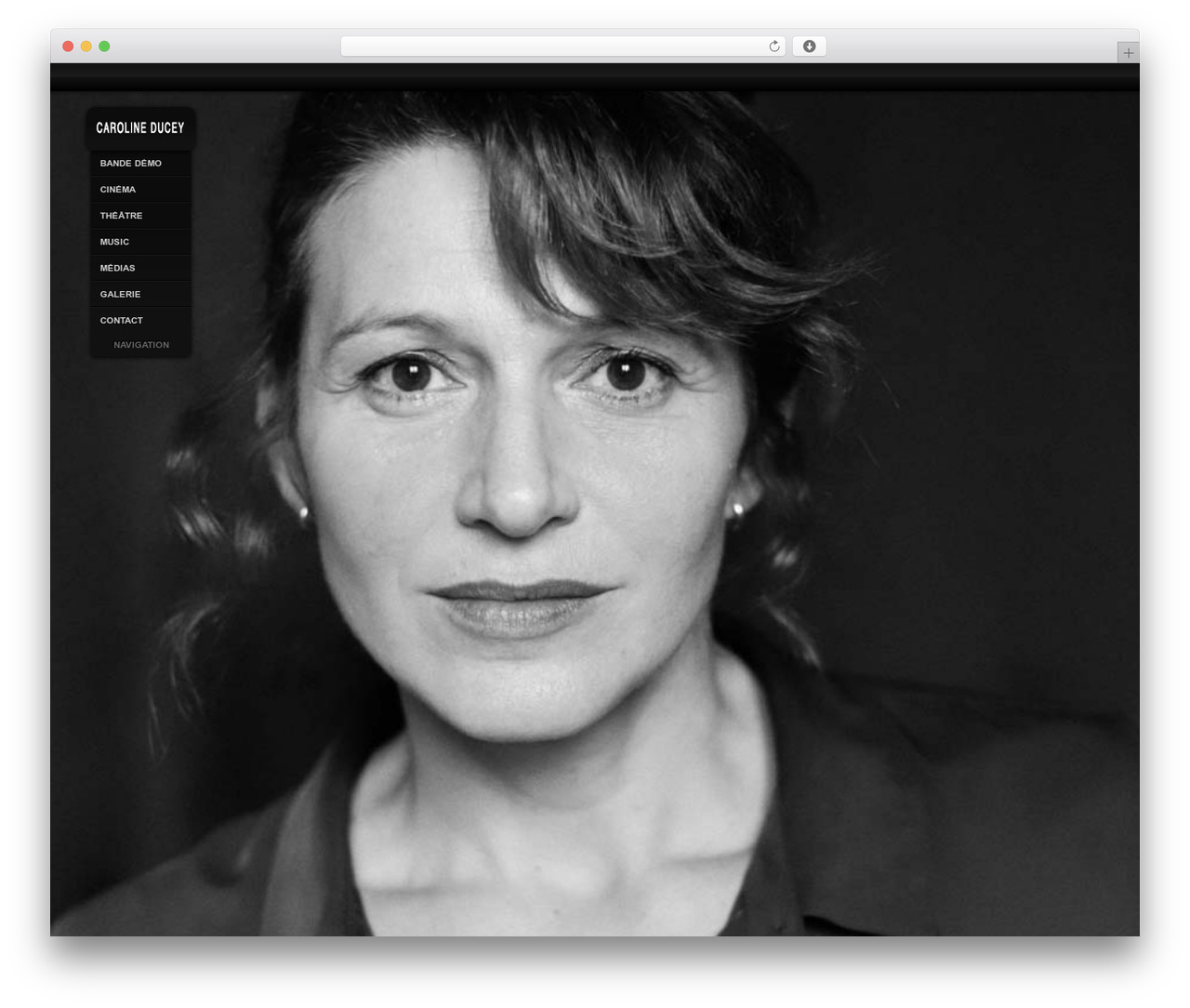Open the Caroline Ducey site logo

(140, 128)
